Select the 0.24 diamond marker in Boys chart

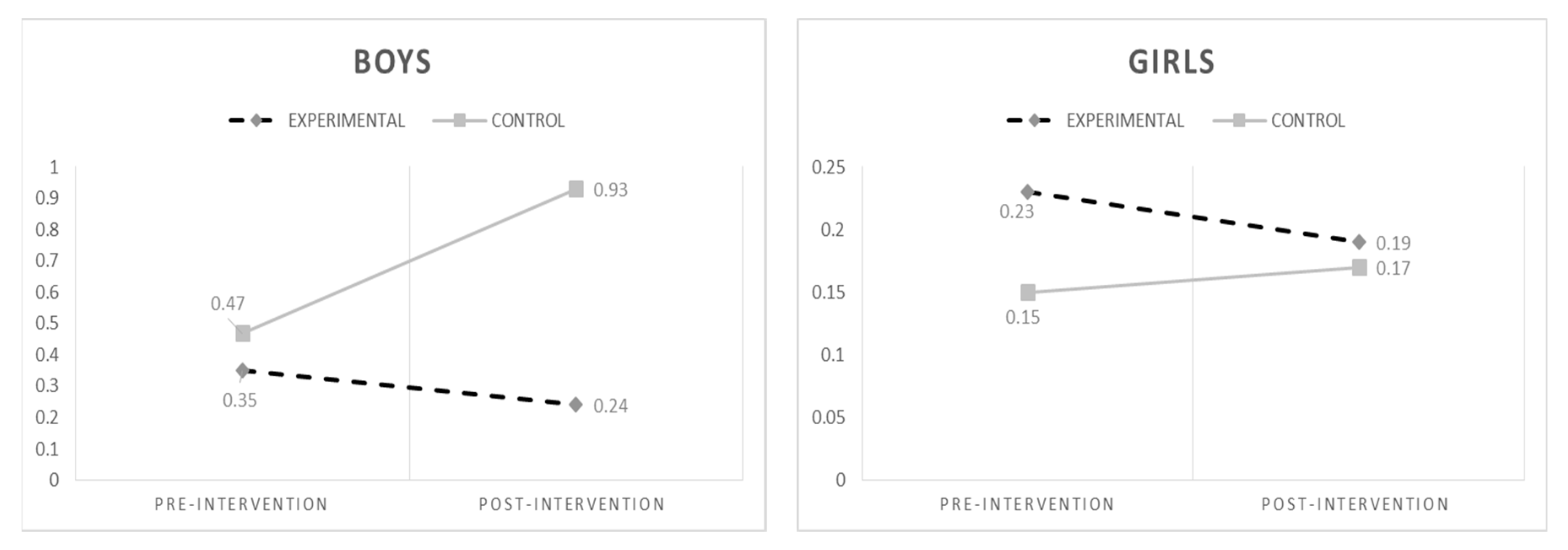[x=576, y=404]
